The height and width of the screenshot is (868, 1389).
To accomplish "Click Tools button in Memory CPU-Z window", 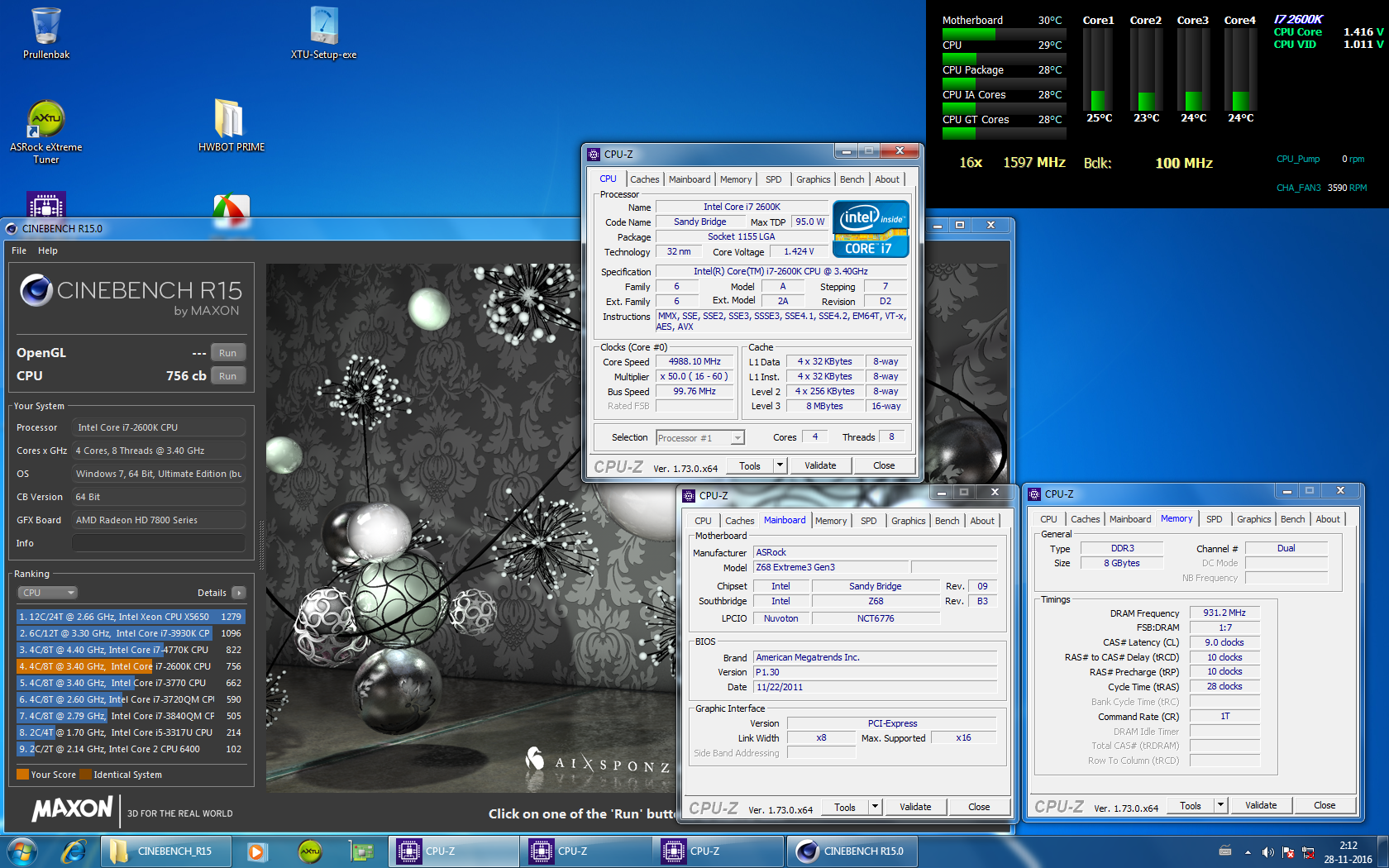I will tap(1191, 805).
